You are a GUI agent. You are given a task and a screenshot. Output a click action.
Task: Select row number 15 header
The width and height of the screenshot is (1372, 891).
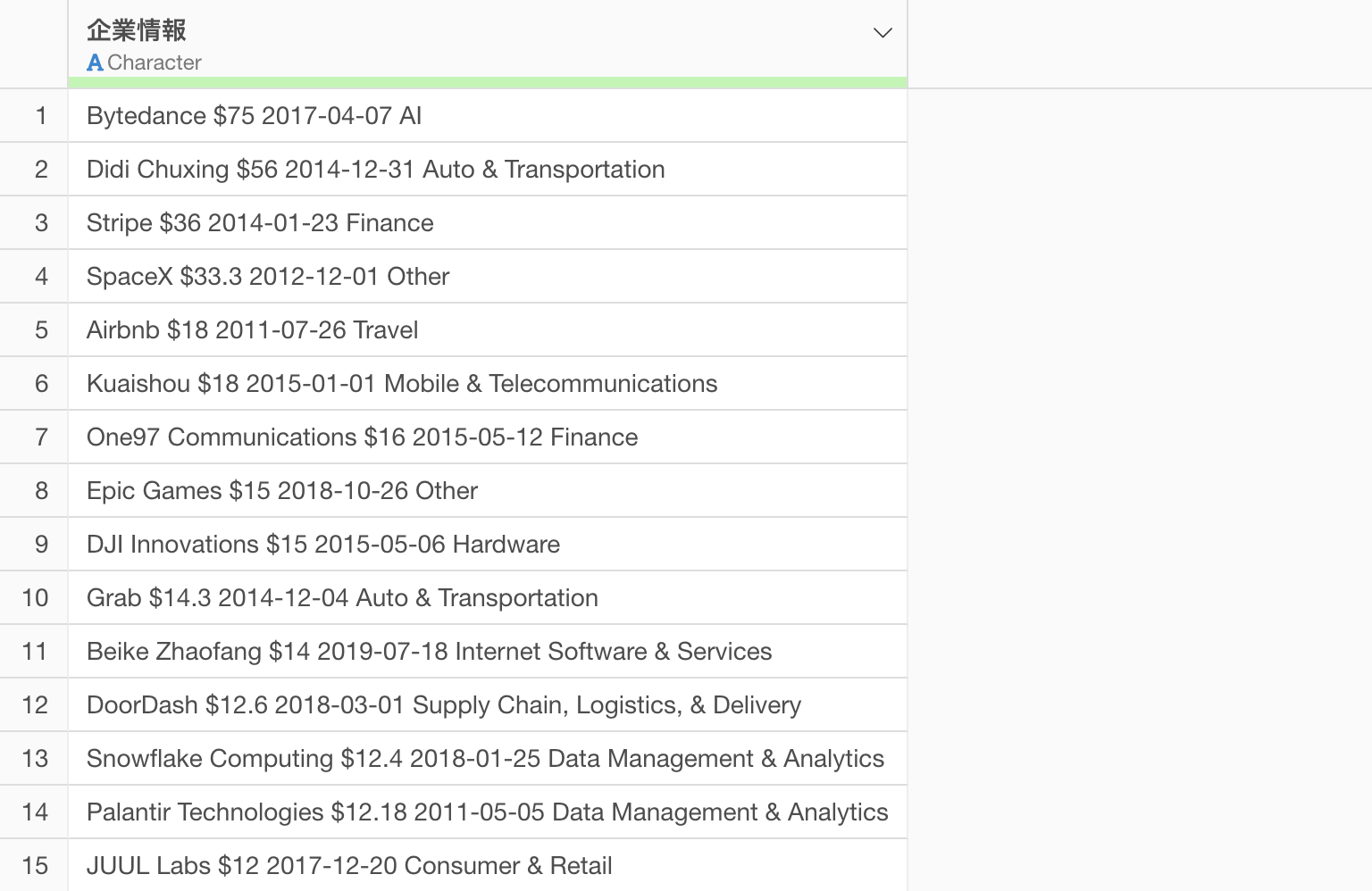click(x=35, y=866)
